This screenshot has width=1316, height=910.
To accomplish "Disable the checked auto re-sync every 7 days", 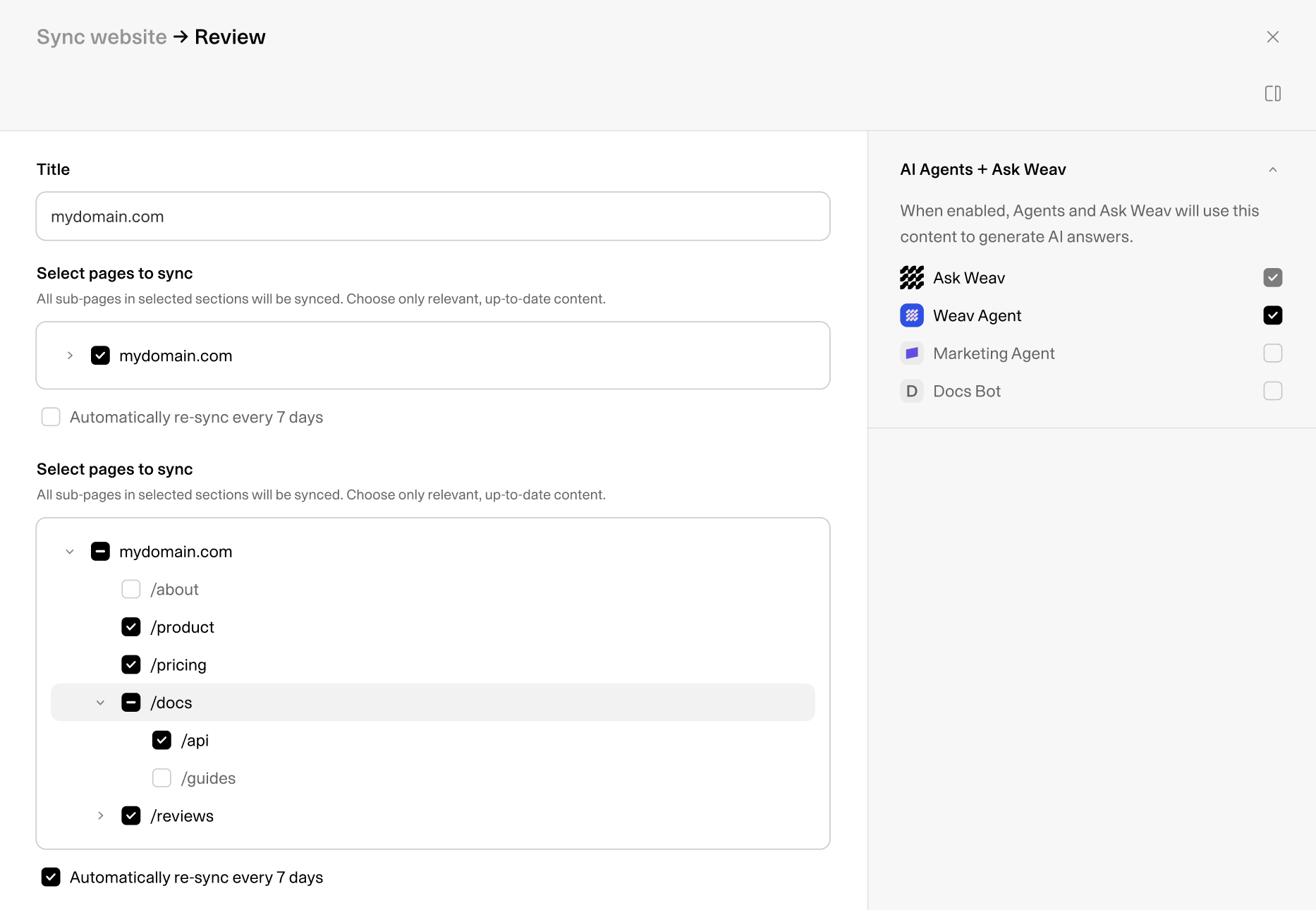I will pos(51,877).
